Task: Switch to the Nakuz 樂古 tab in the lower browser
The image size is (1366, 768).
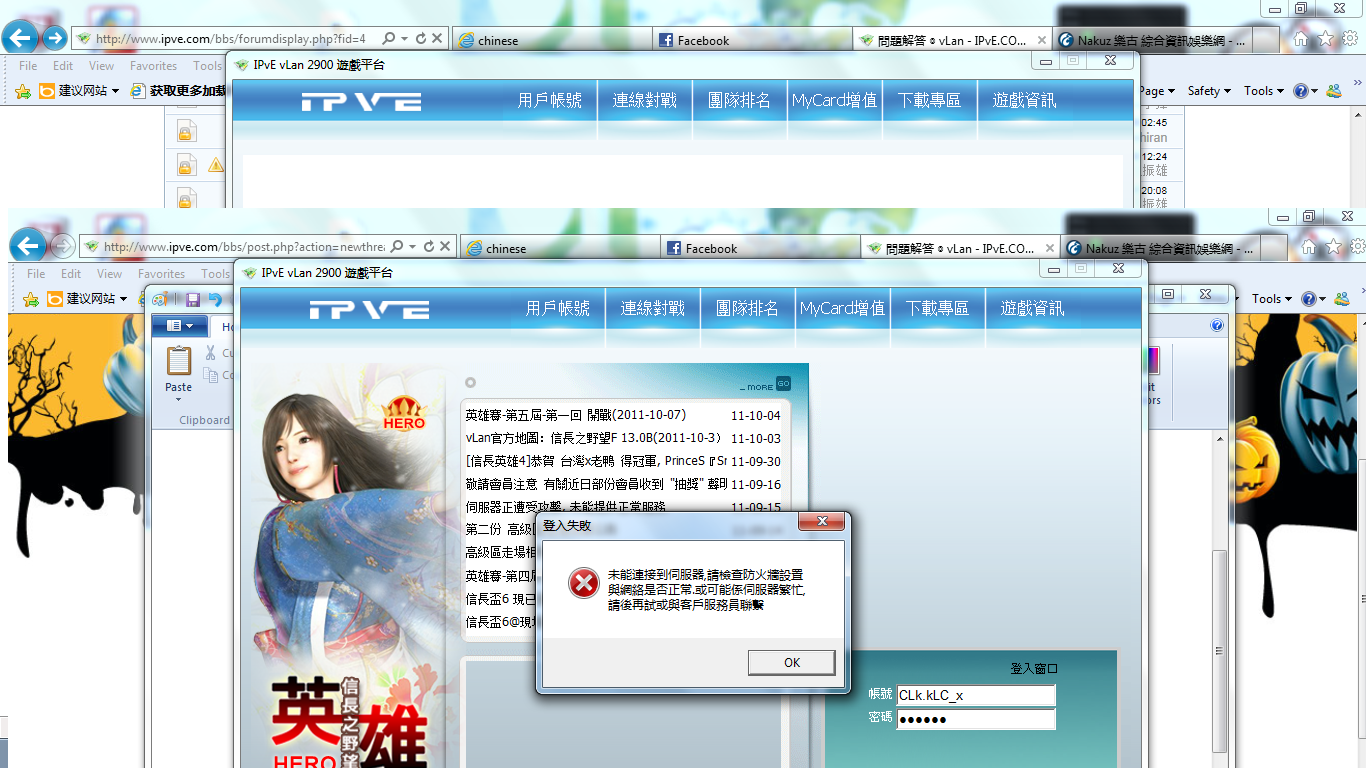Action: 1161,249
